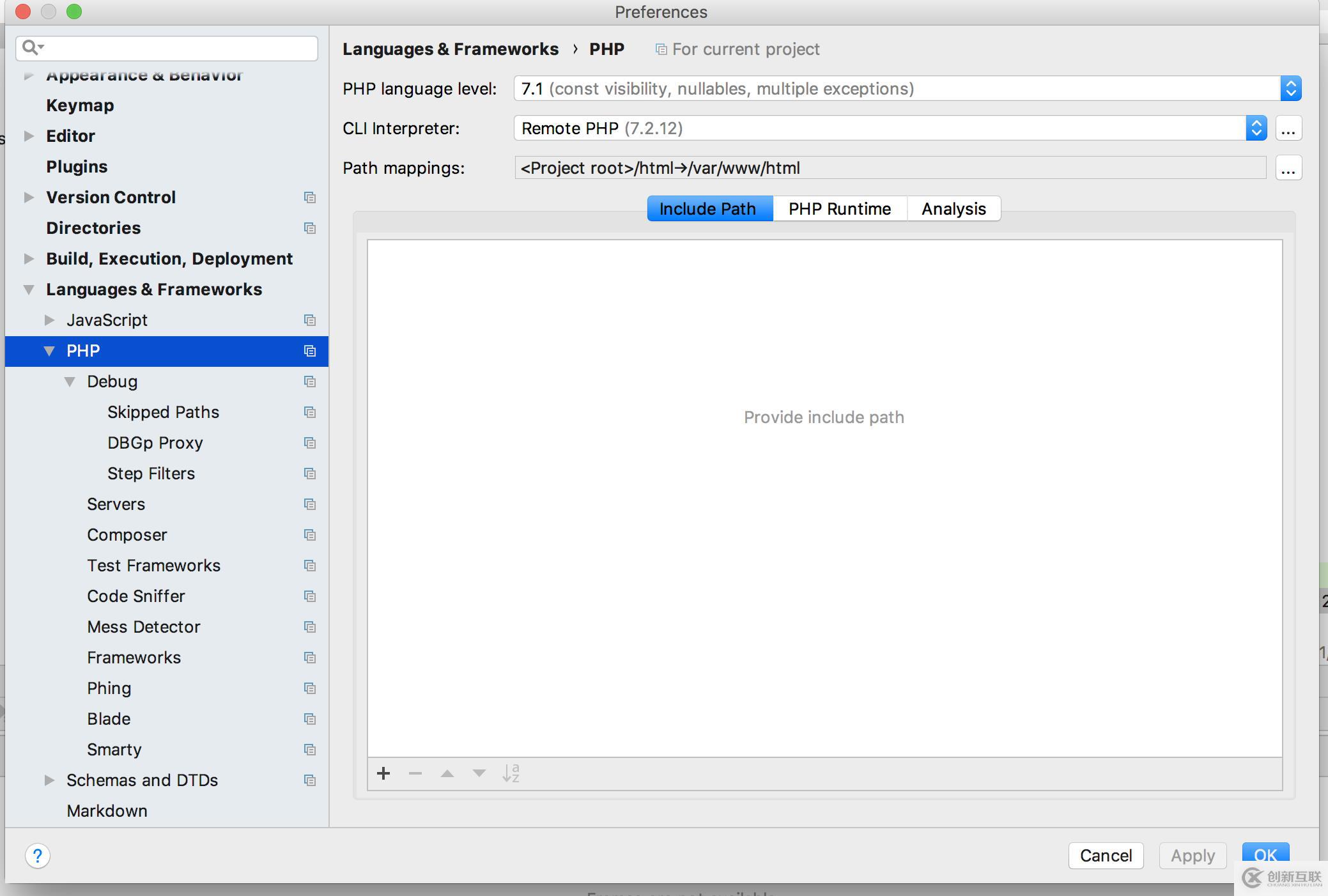Expand the Version Control group

coord(29,197)
